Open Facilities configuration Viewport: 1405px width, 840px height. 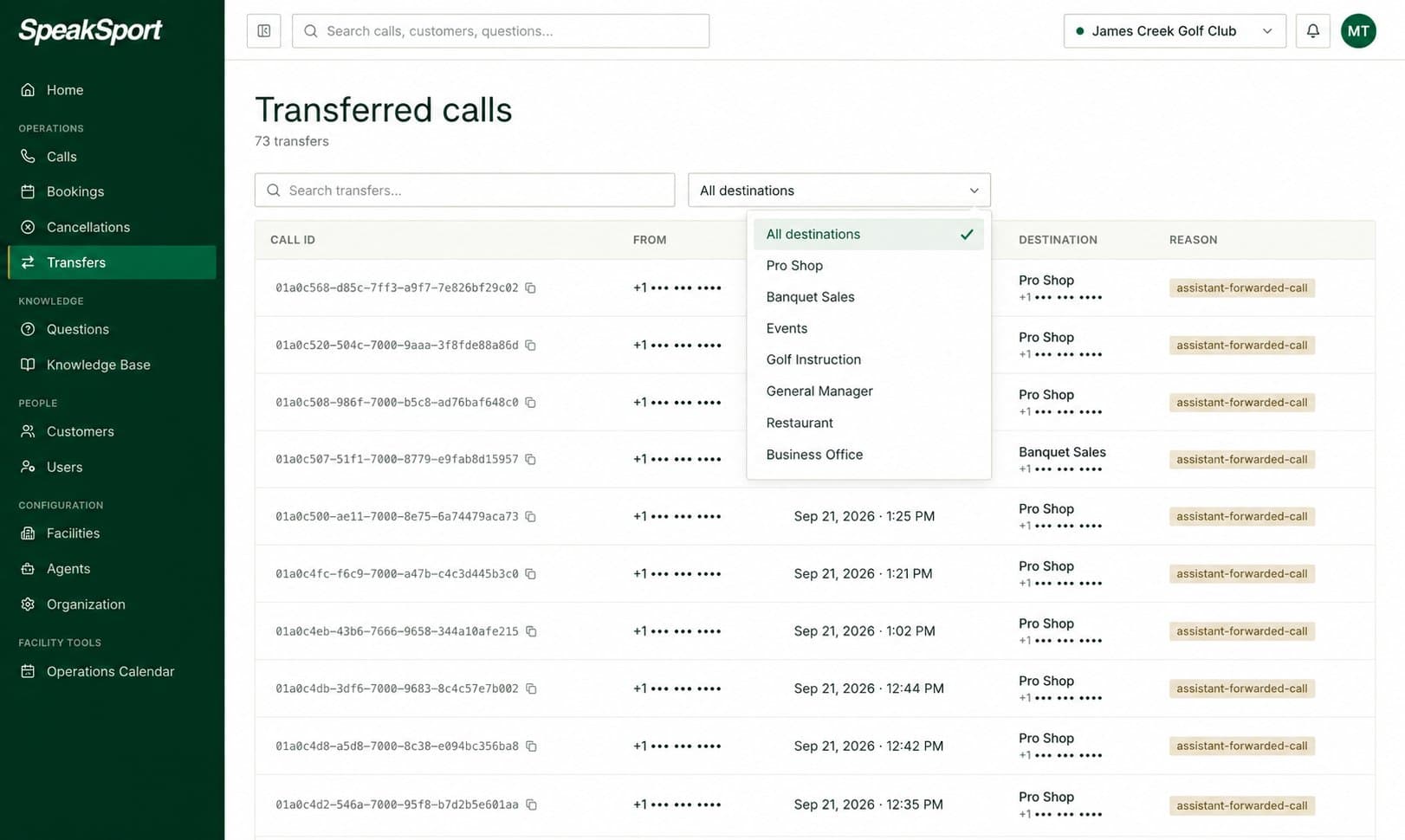tap(112, 533)
